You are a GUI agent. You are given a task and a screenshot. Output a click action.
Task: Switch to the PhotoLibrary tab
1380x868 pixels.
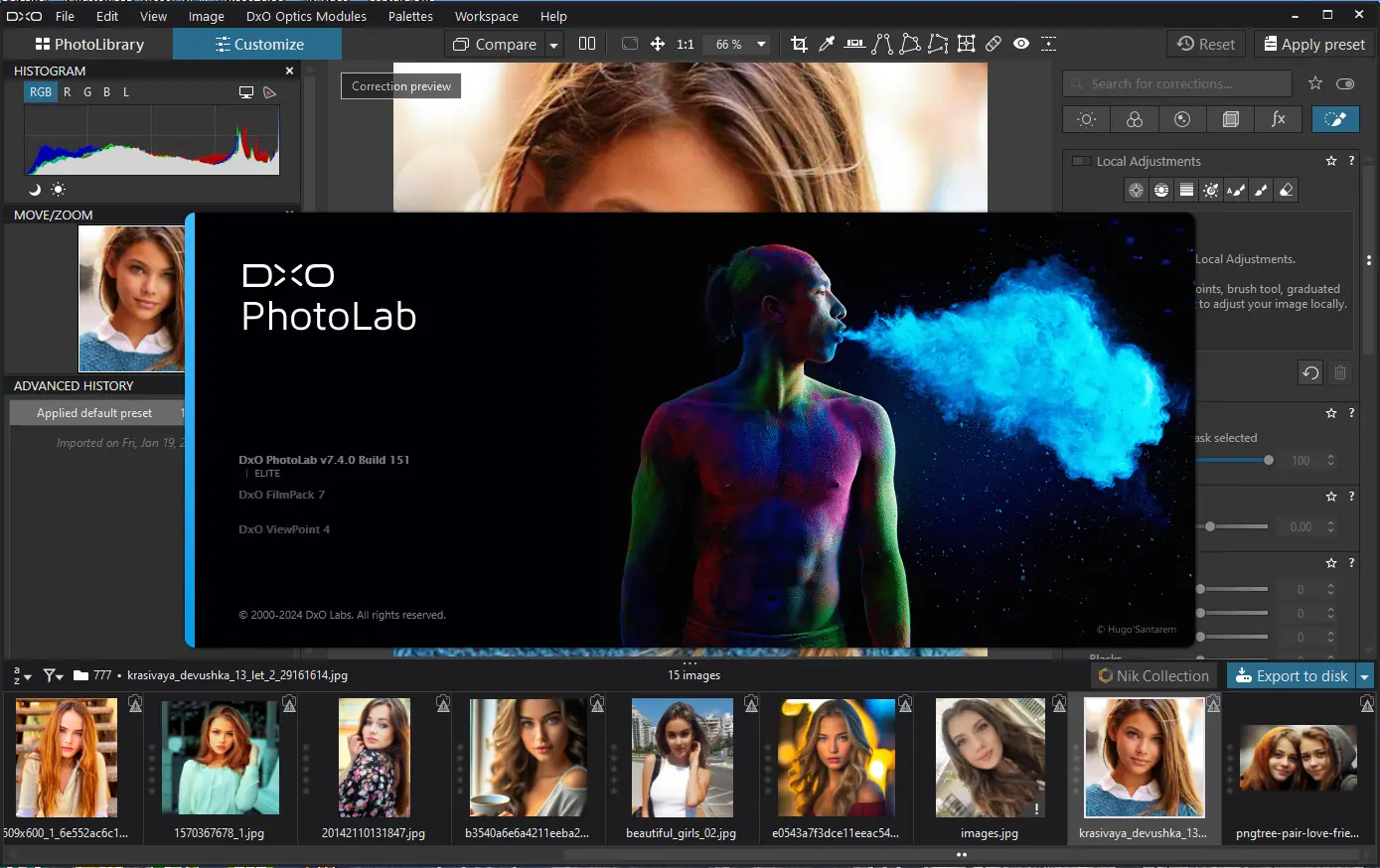88,44
